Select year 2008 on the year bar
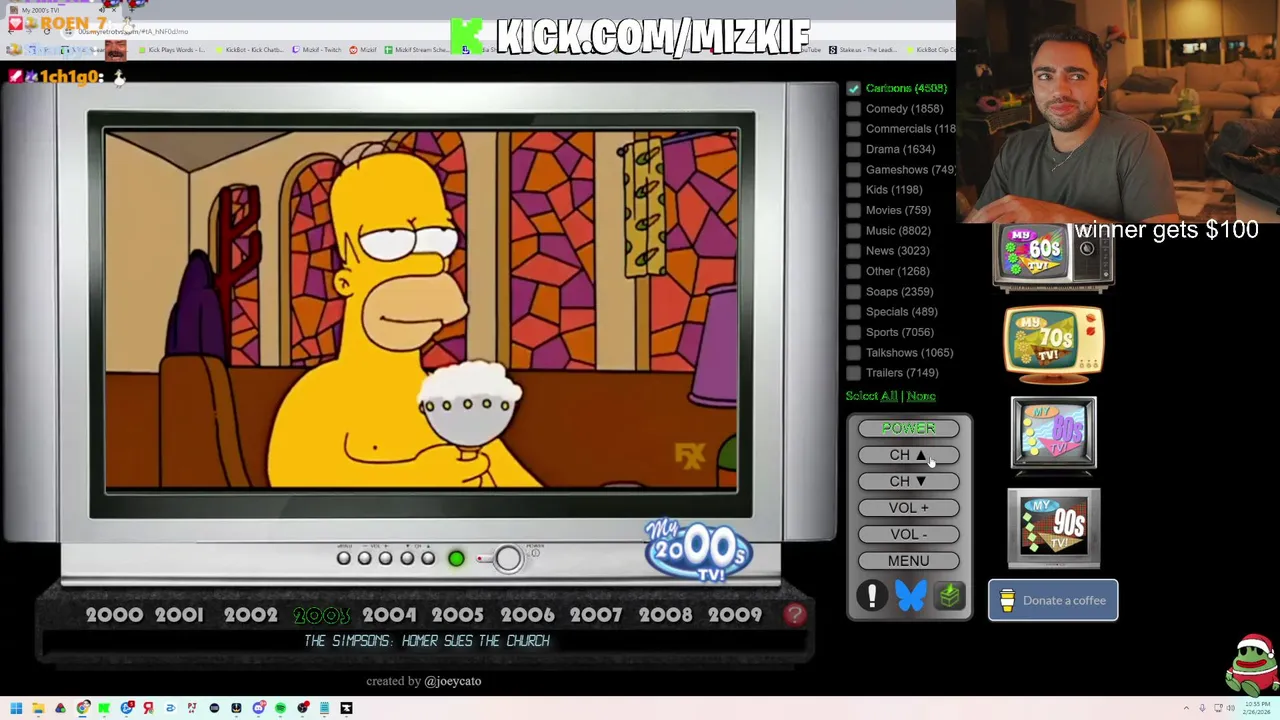The image size is (1280, 720). pos(665,616)
